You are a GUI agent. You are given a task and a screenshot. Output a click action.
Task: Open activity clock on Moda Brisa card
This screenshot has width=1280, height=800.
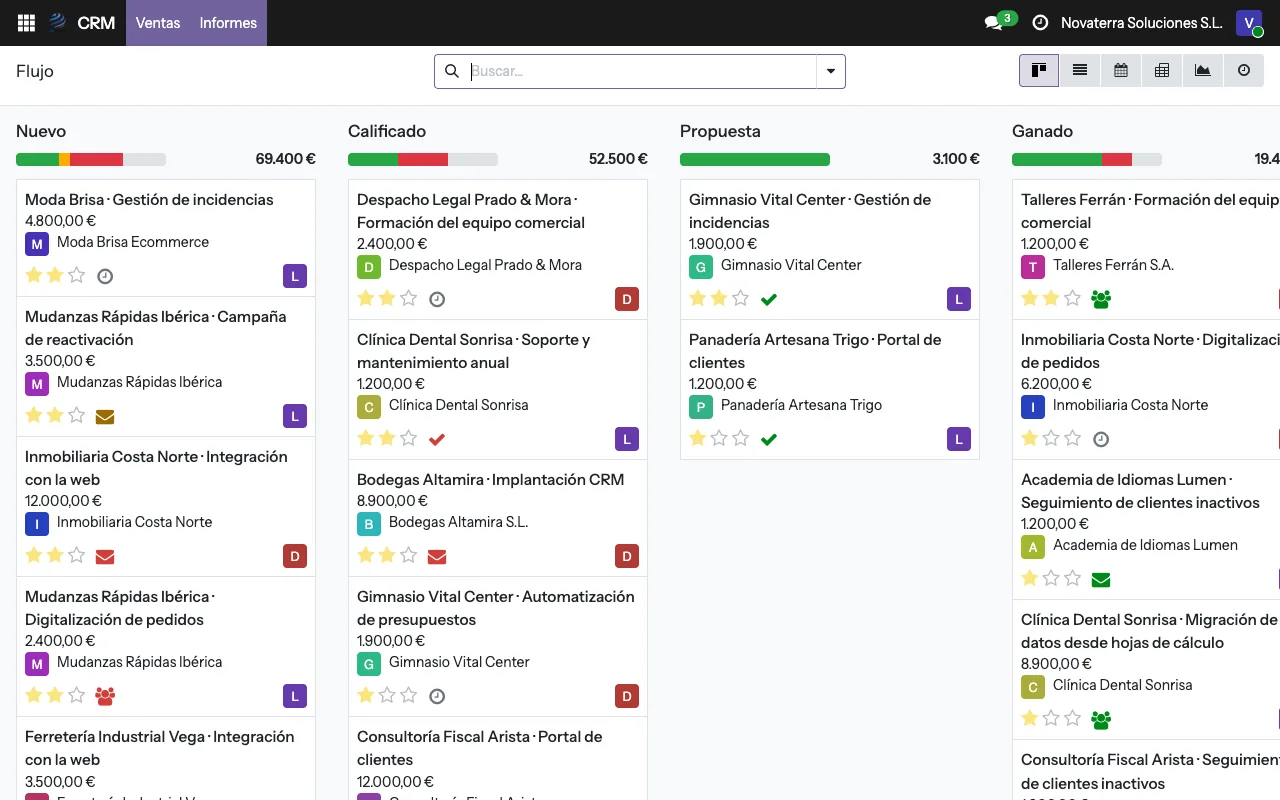tap(105, 276)
